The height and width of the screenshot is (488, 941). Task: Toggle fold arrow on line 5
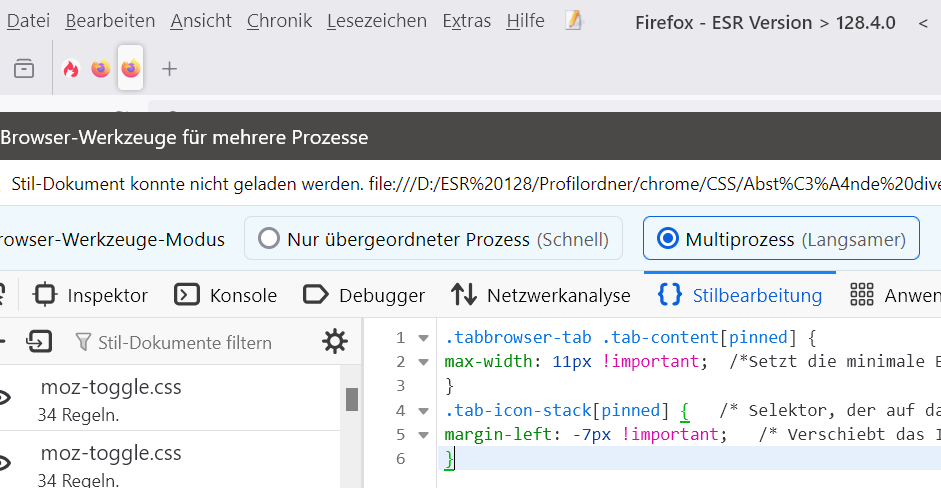423,434
